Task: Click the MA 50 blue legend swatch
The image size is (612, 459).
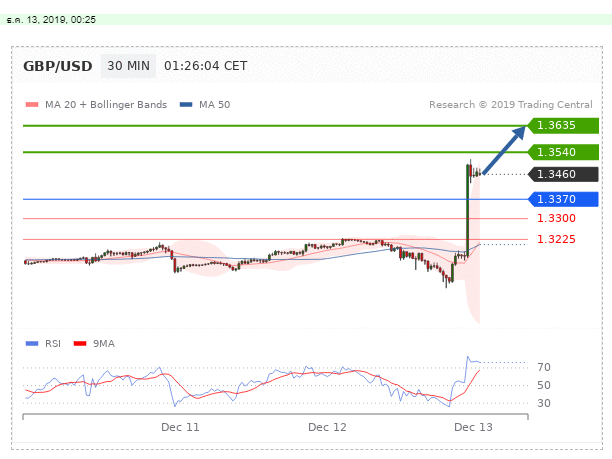Action: click(x=186, y=105)
